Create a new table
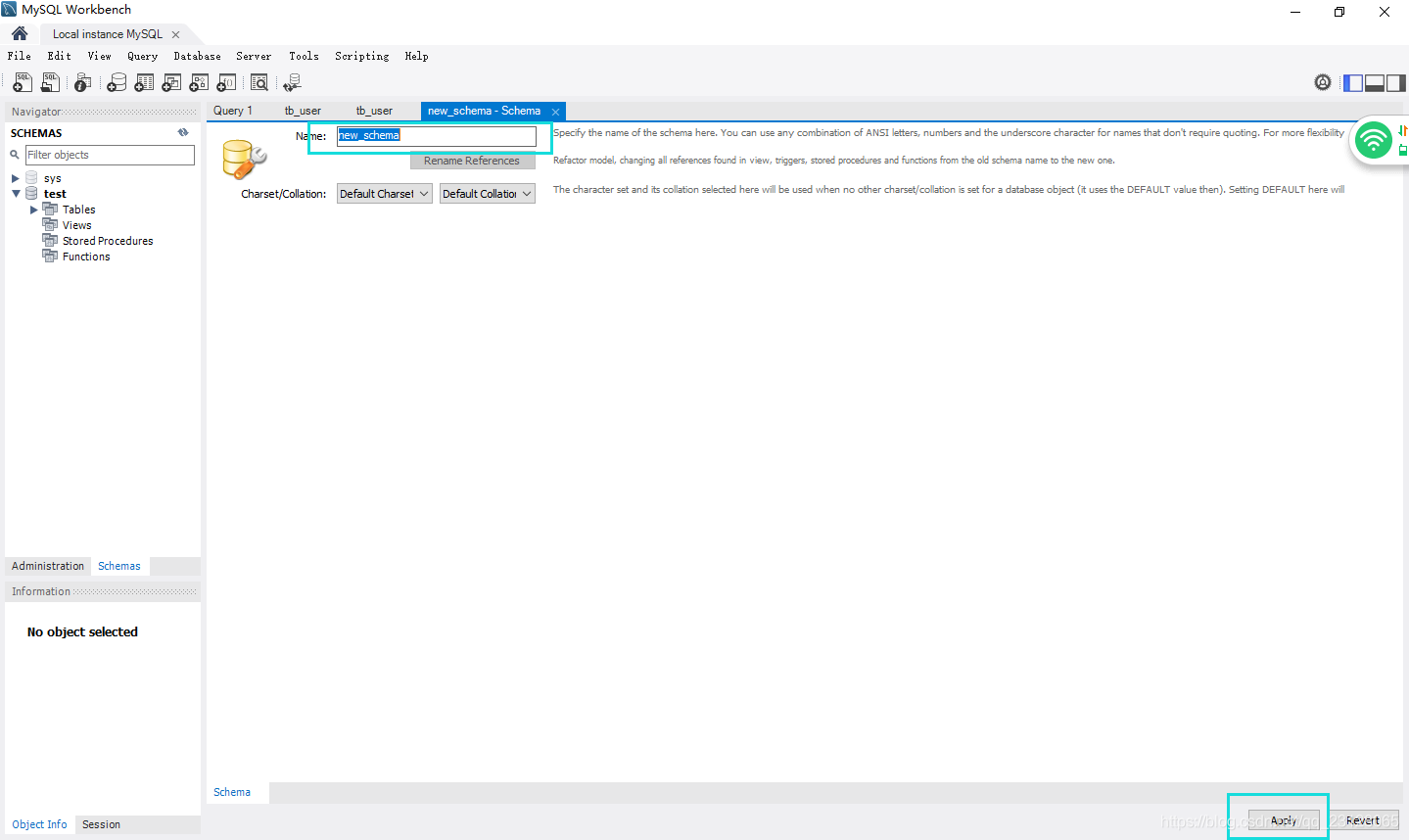 pyautogui.click(x=144, y=82)
